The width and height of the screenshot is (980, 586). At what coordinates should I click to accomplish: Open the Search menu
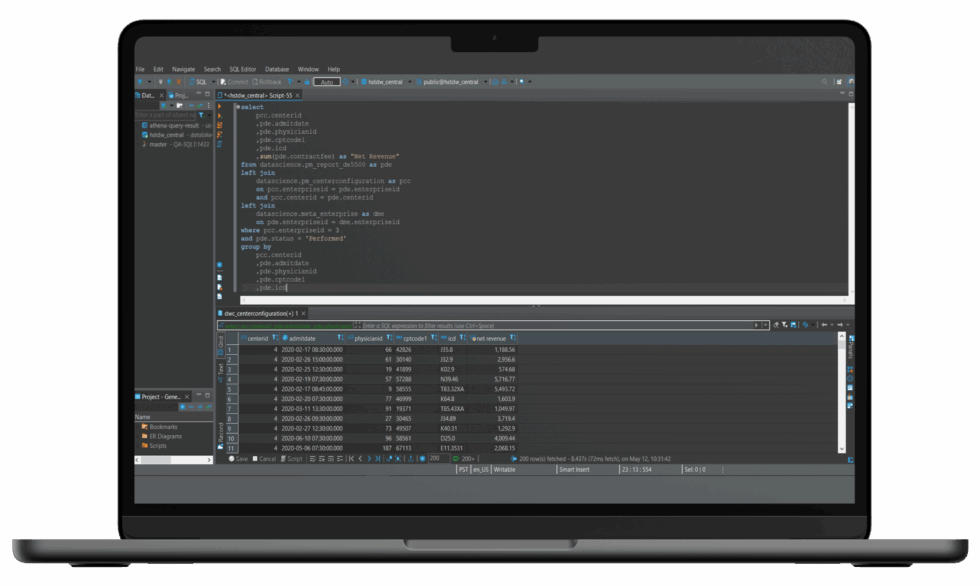coord(212,69)
